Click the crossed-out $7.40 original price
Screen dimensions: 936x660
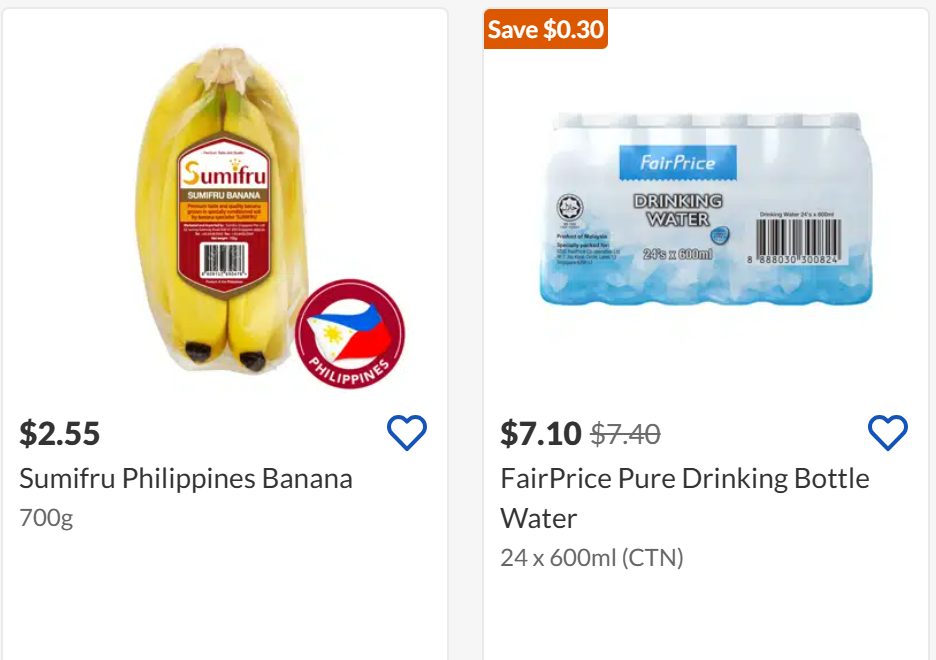625,434
